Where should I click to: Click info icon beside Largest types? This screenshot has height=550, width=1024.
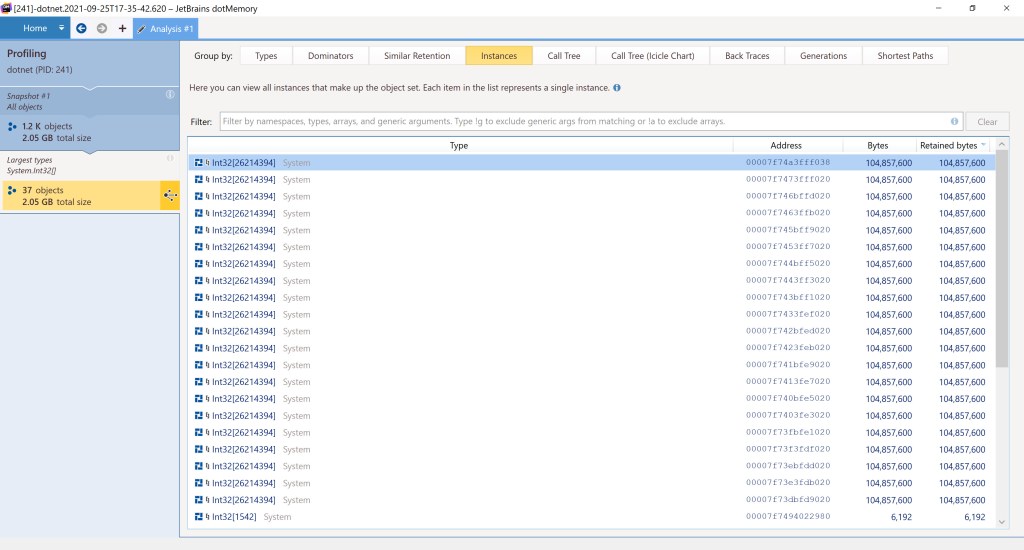pos(169,158)
